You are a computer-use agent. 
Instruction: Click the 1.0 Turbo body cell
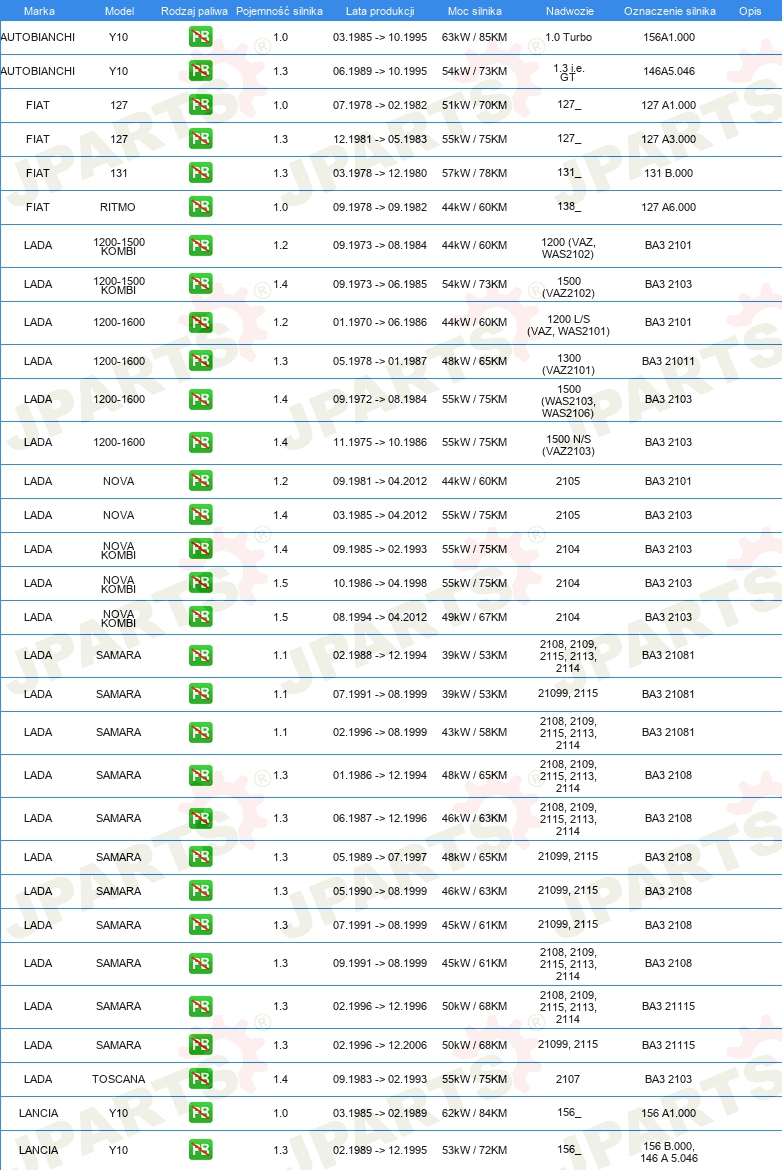pos(569,37)
